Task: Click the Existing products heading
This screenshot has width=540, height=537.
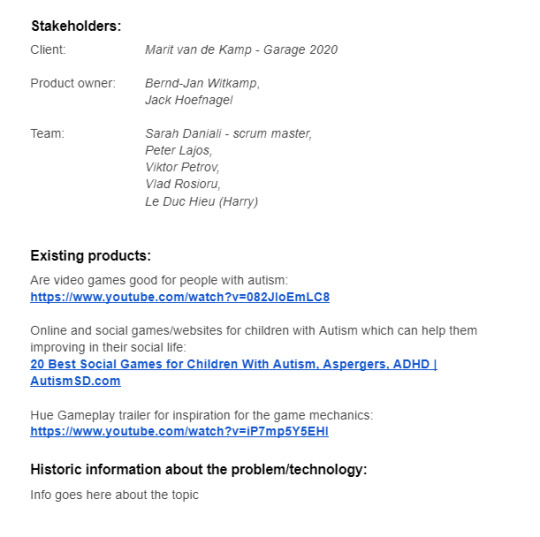Action: click(91, 256)
